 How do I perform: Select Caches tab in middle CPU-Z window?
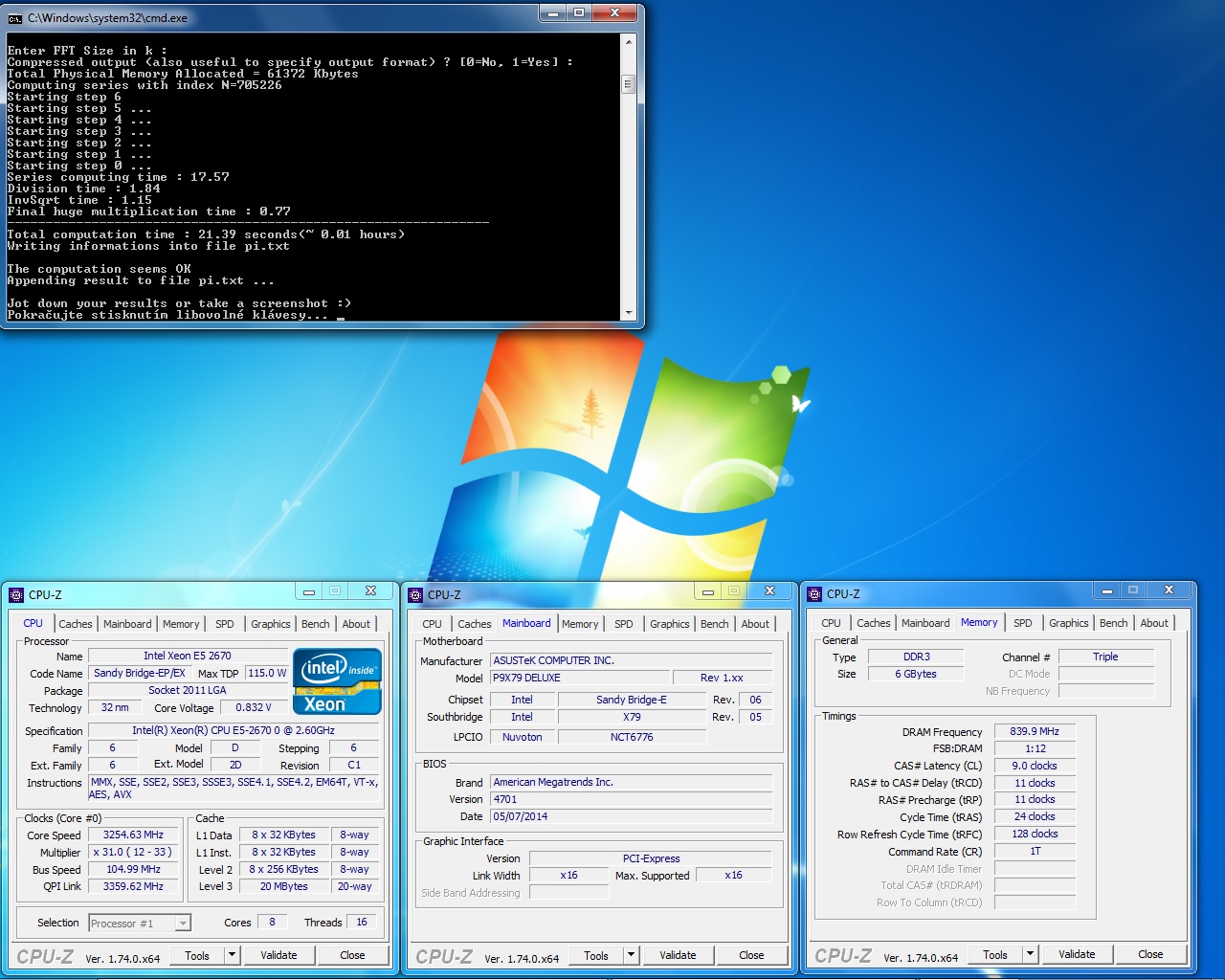click(475, 624)
